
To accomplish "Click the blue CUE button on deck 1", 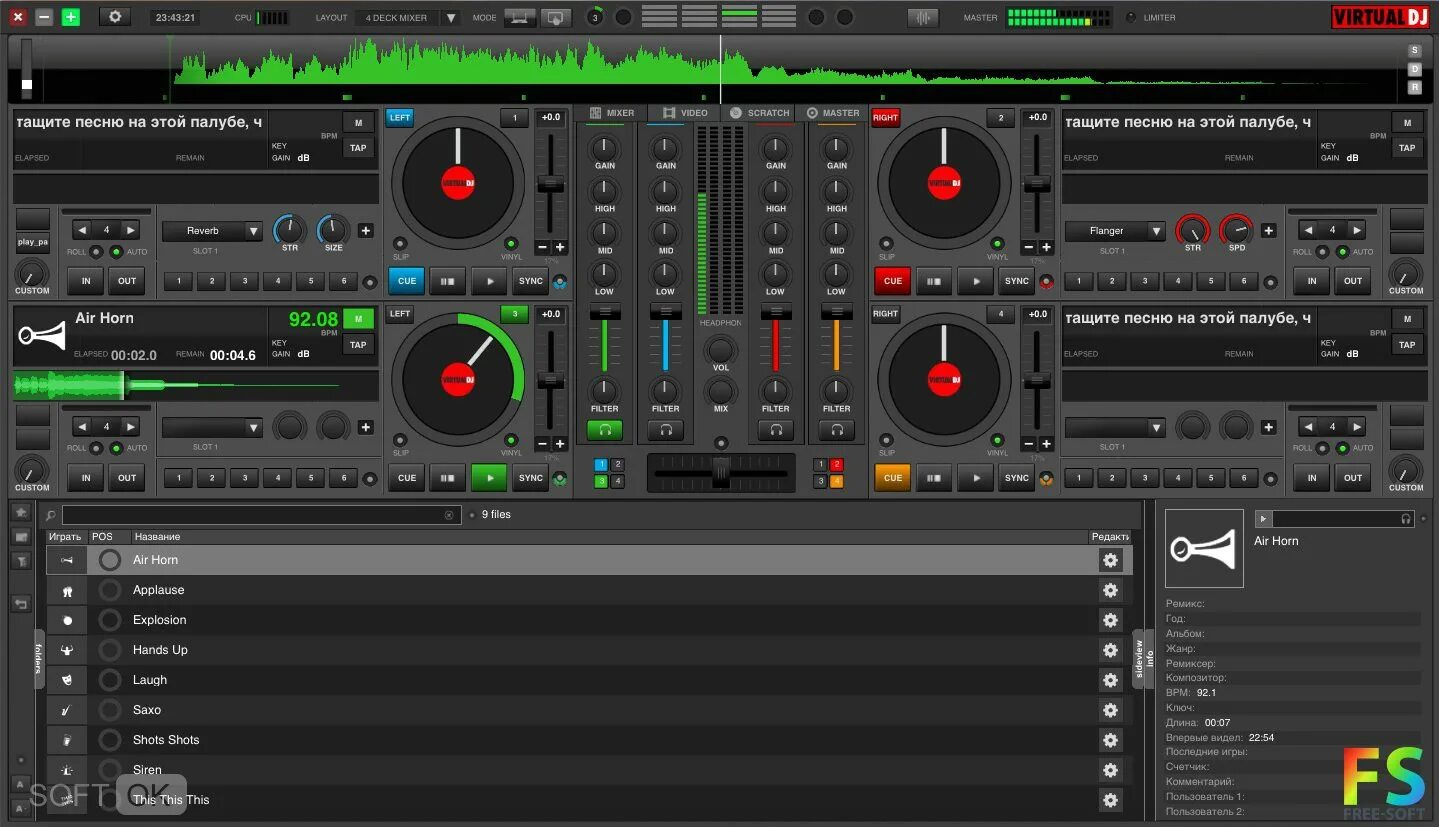I will tap(407, 281).
